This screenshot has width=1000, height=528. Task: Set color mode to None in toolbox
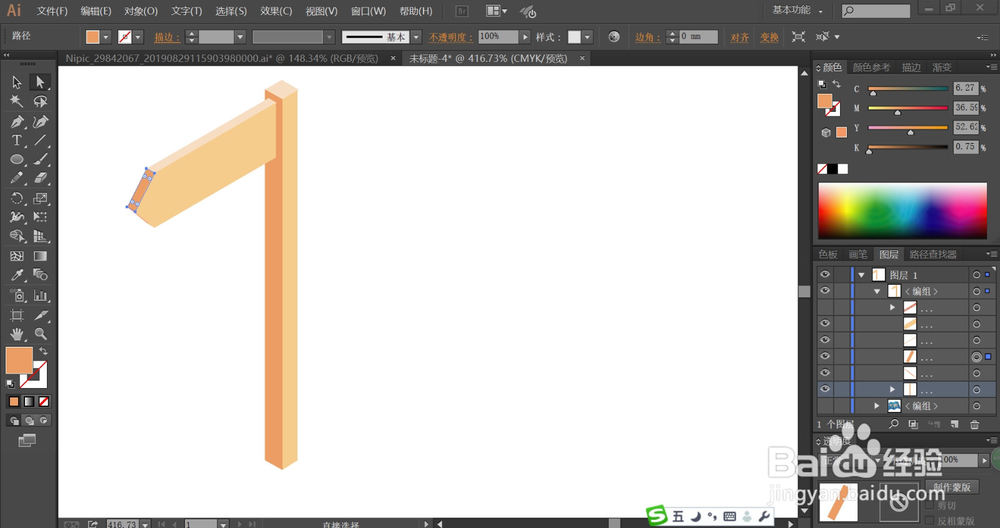[x=43, y=402]
